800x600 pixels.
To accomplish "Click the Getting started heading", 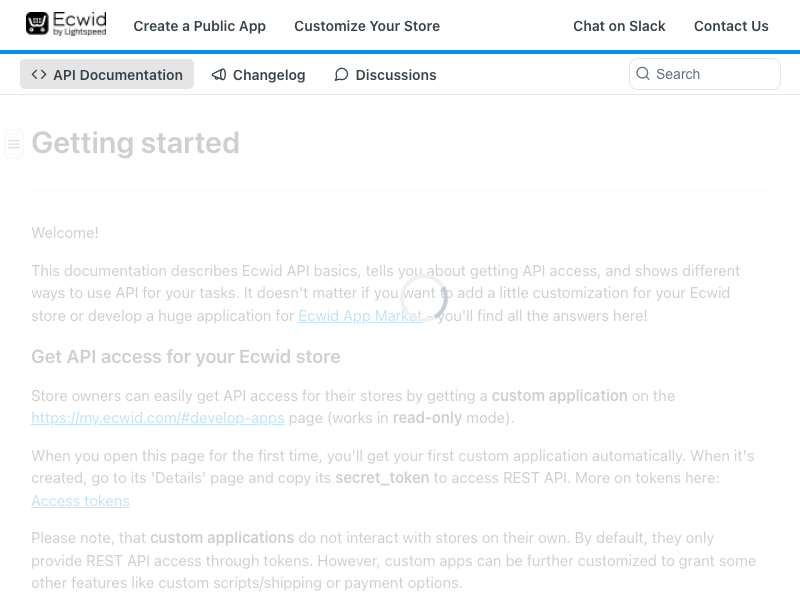I will coord(135,143).
